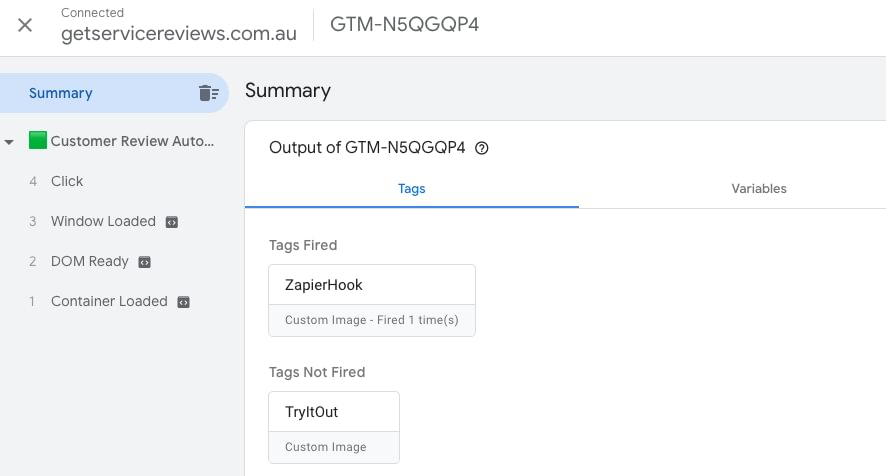Collapse the Customer Review Auto... page tree
The height and width of the screenshot is (476, 886).
tap(9, 142)
